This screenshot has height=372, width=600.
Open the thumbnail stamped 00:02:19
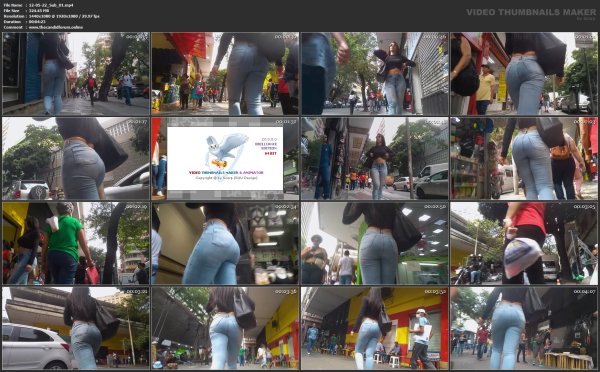[76, 243]
